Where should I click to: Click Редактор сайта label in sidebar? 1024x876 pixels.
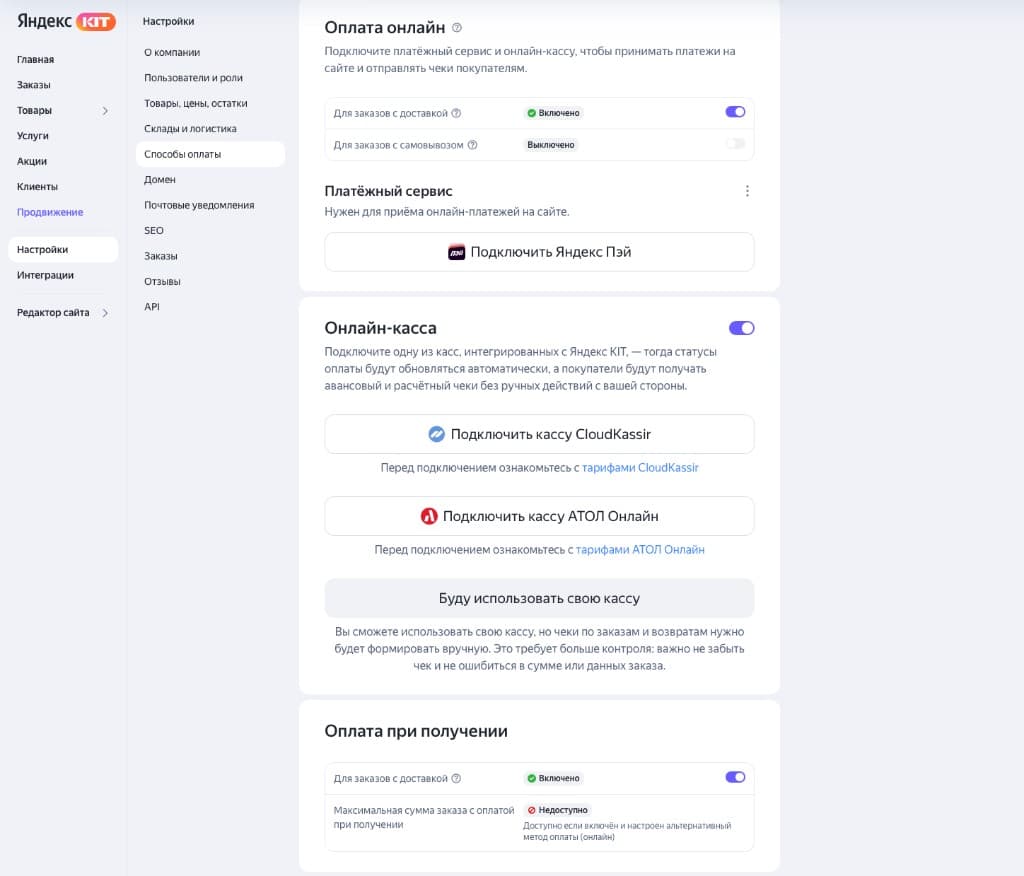tap(53, 313)
